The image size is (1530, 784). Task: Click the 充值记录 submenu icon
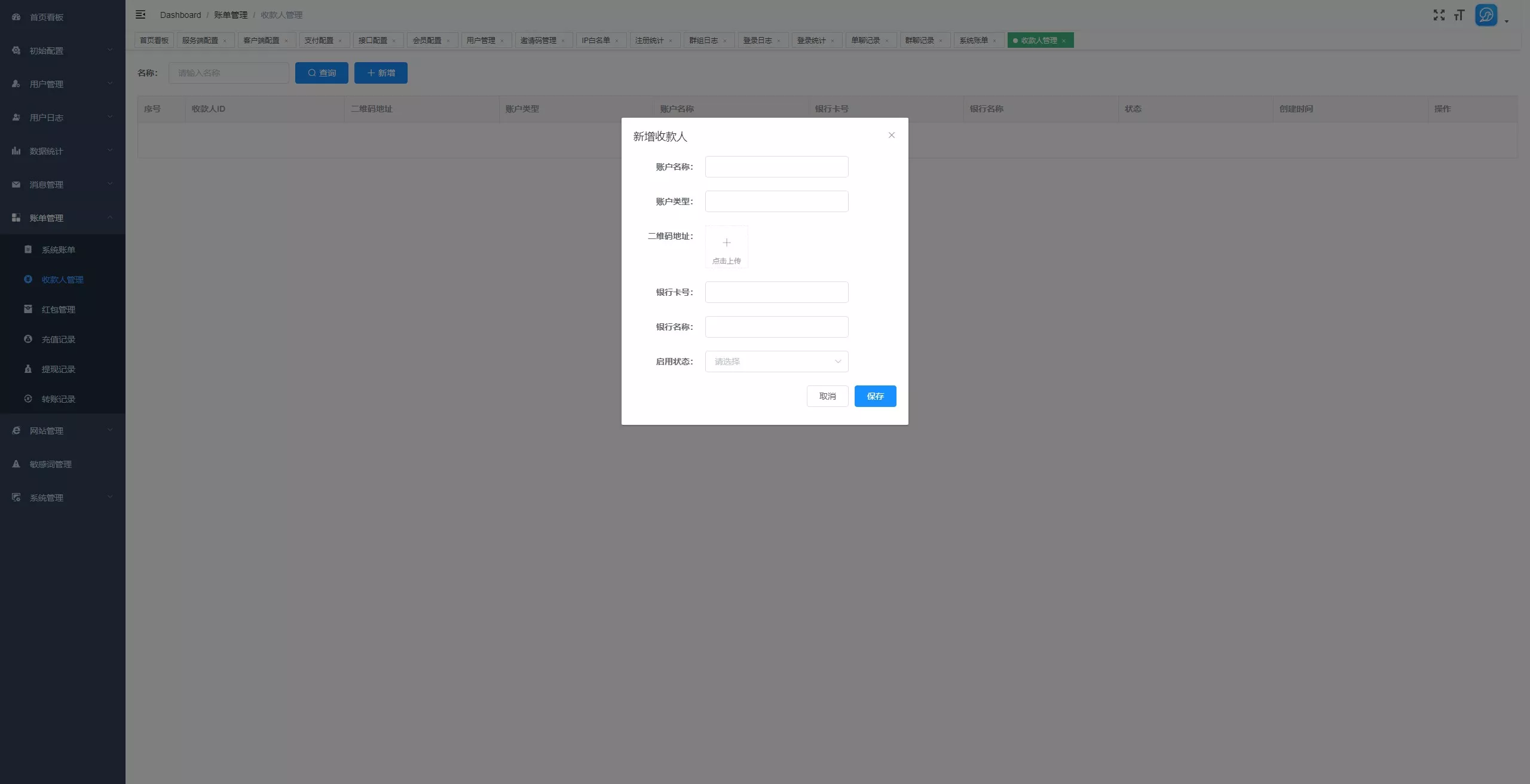tap(28, 339)
